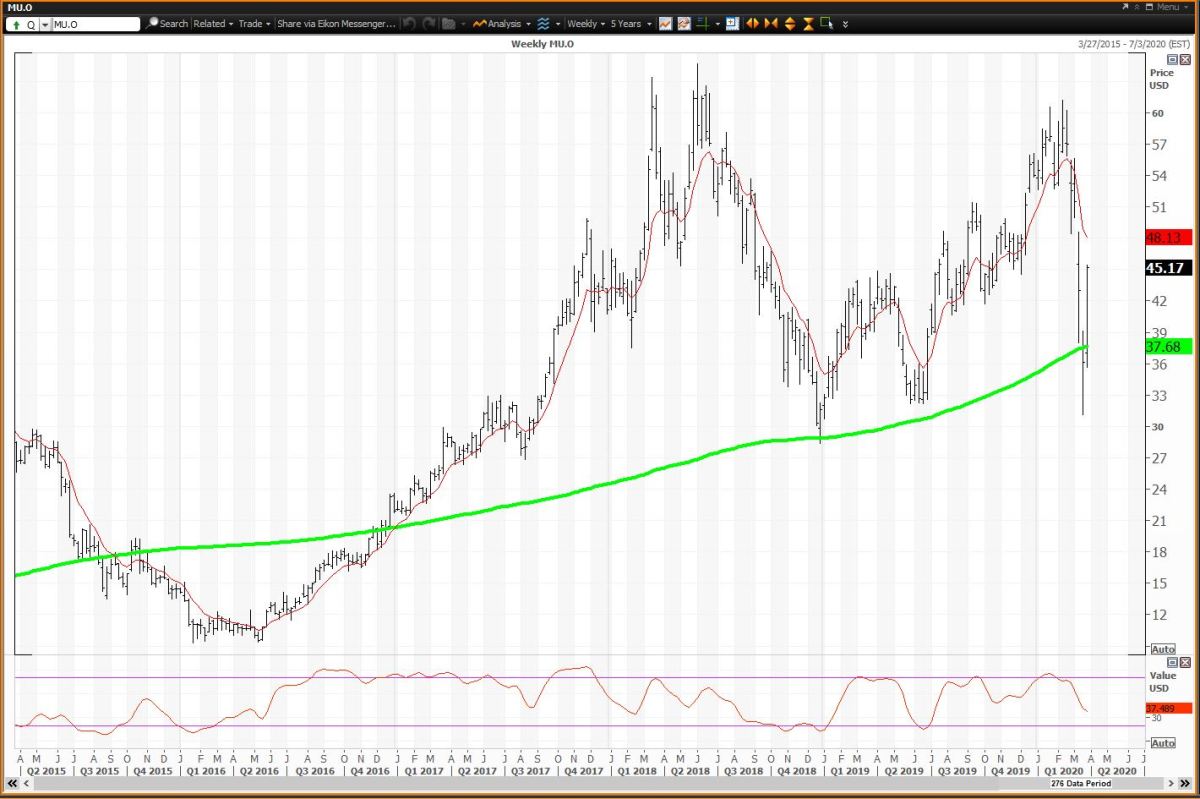The height and width of the screenshot is (799, 1200).
Task: Toggle Auto scaling below the Value panel
Action: pyautogui.click(x=1162, y=742)
